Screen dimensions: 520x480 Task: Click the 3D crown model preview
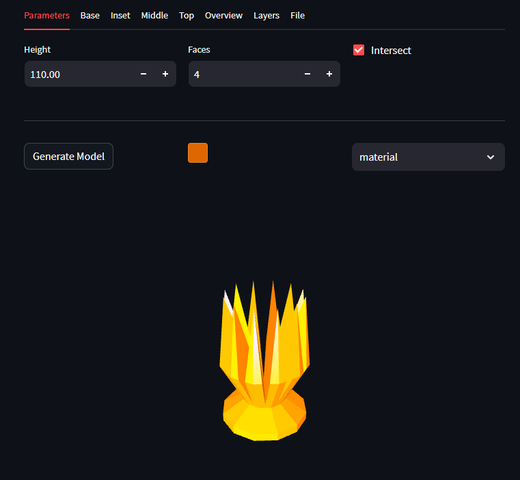(x=264, y=361)
